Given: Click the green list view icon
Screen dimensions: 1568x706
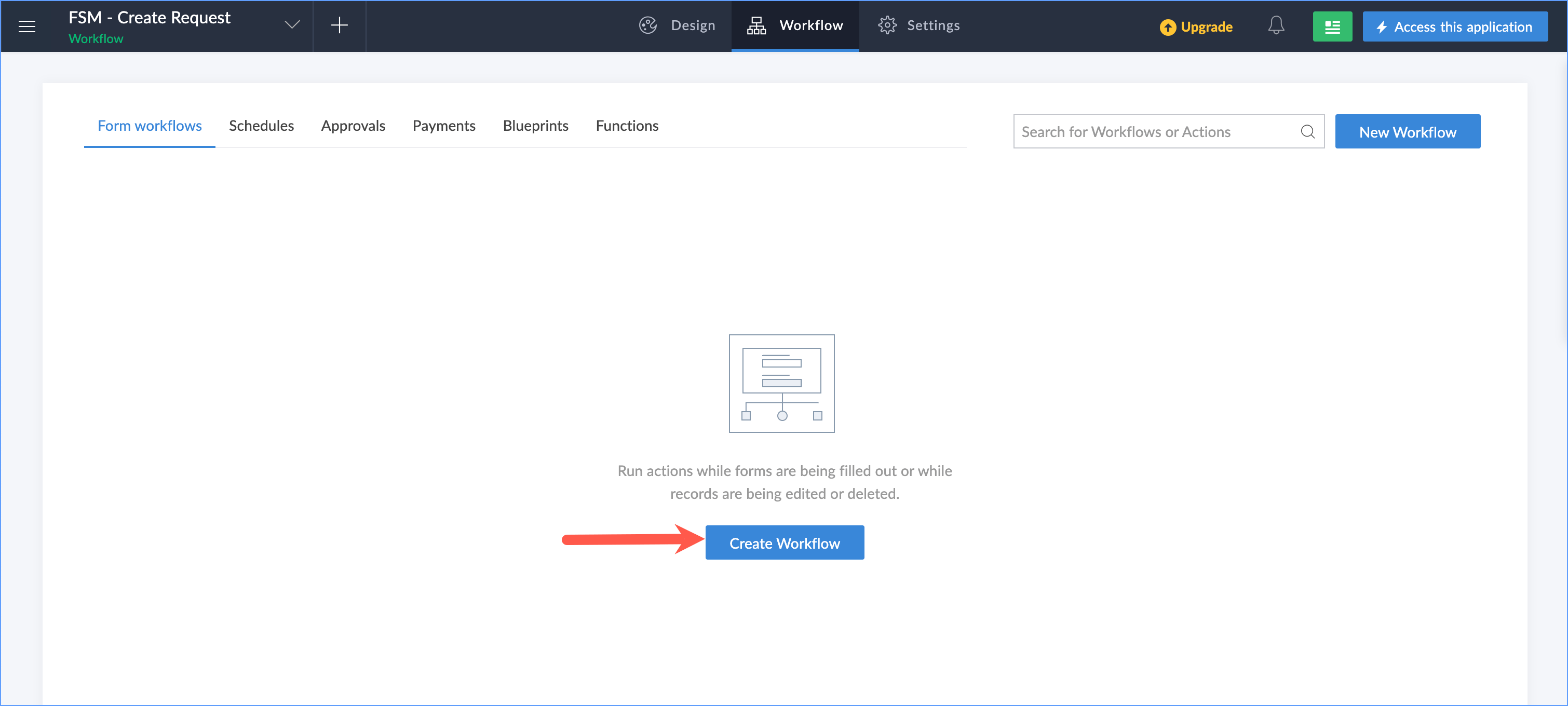Looking at the screenshot, I should point(1332,27).
